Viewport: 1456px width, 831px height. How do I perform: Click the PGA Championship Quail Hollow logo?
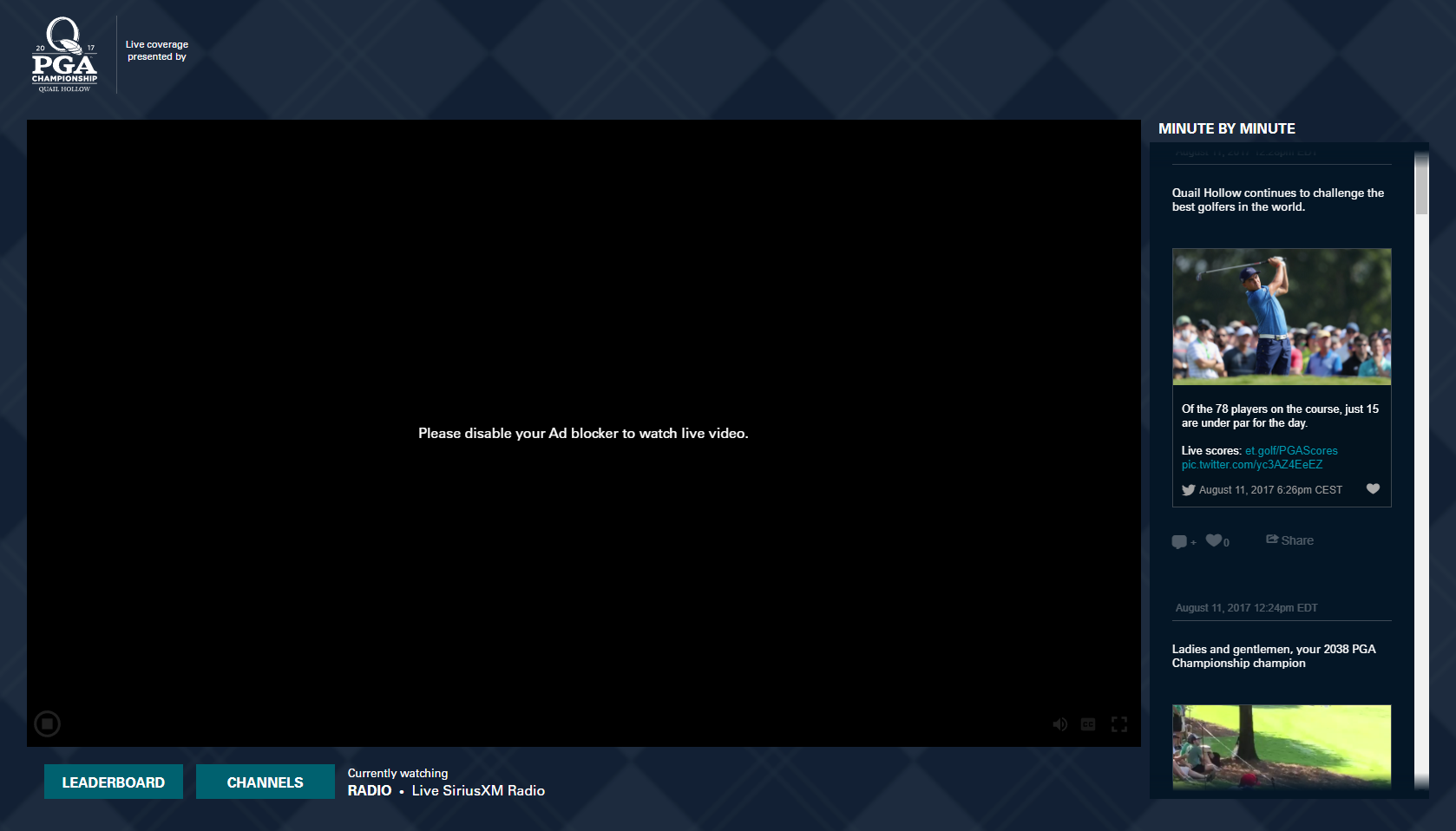click(65, 54)
